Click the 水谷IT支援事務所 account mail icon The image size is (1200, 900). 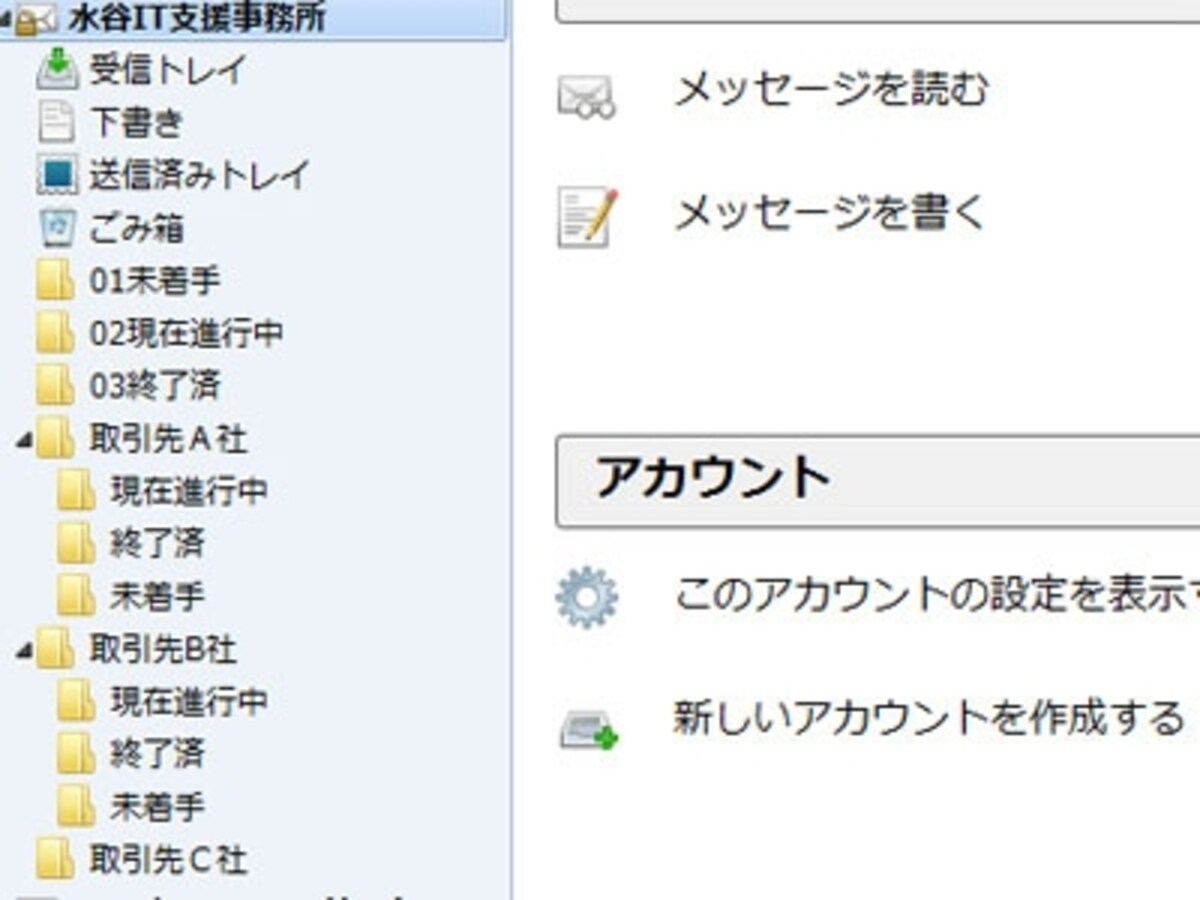pos(38,18)
